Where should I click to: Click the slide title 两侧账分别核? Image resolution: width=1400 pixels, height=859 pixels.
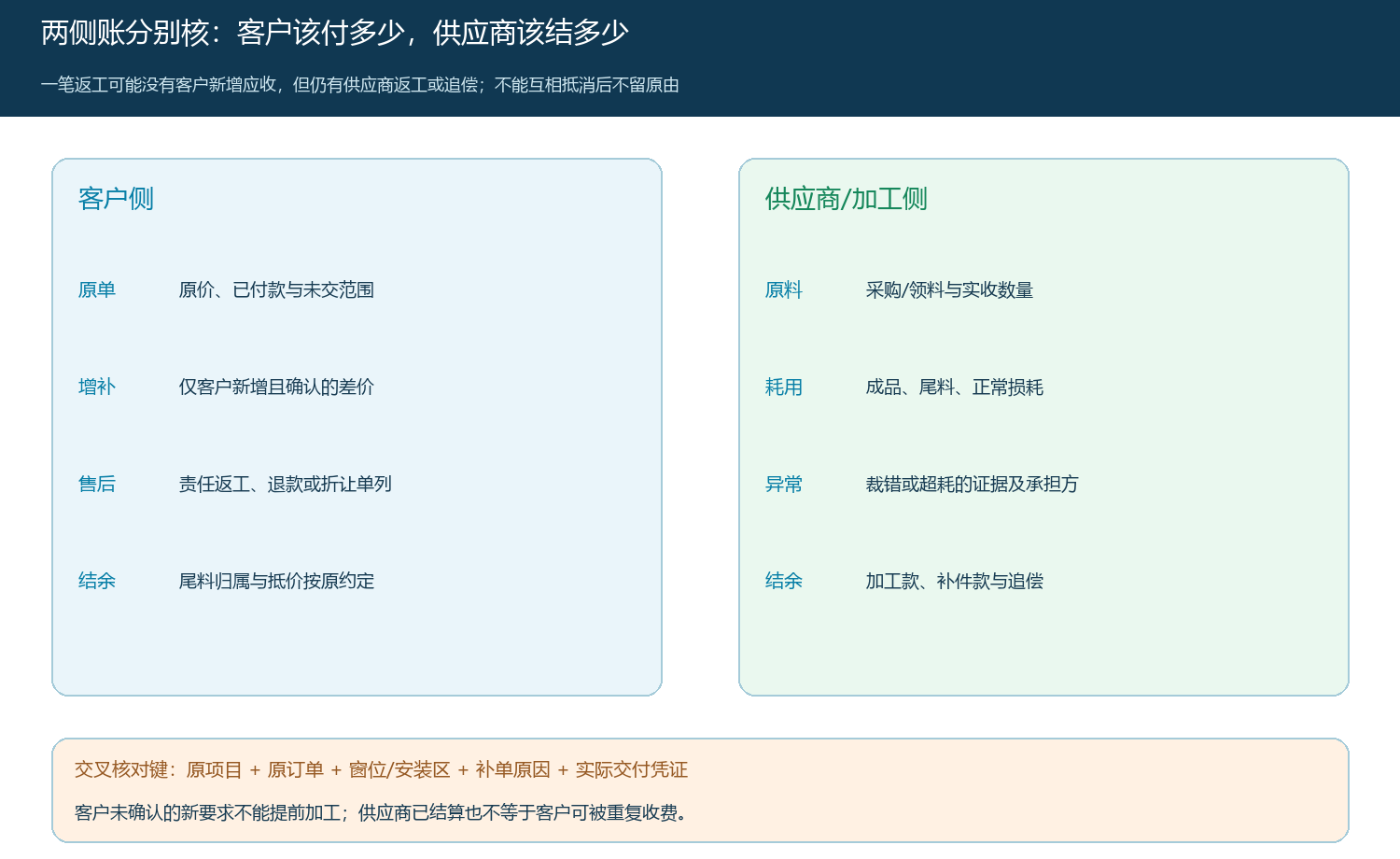click(334, 33)
